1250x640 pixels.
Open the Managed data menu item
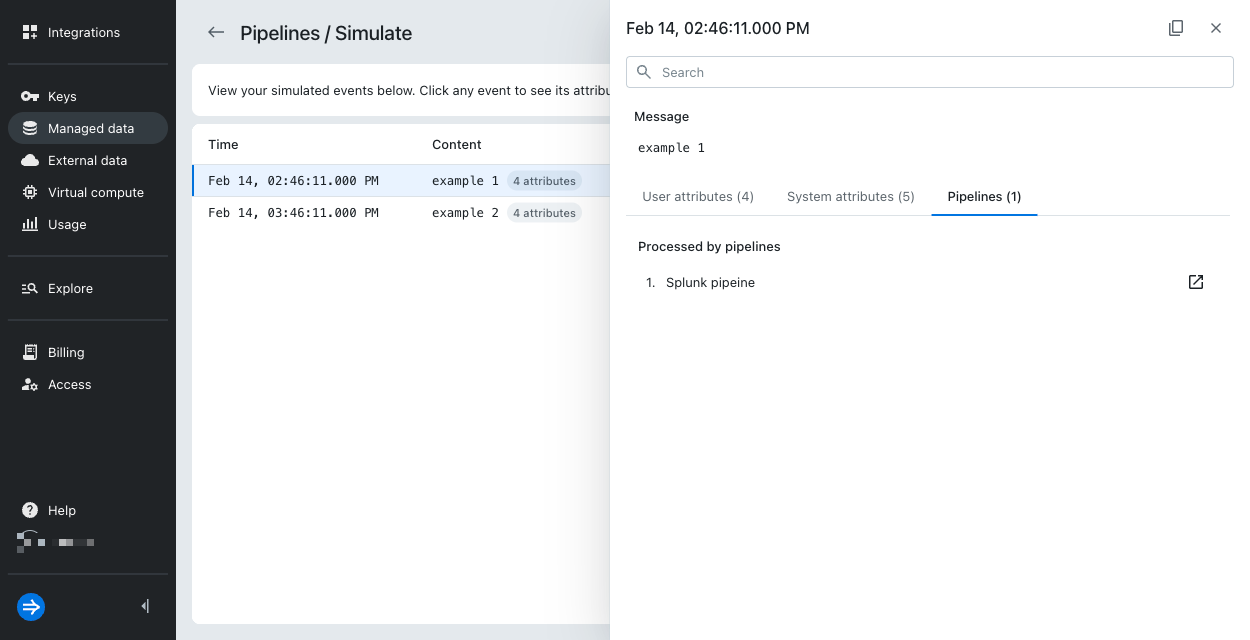[x=88, y=128]
